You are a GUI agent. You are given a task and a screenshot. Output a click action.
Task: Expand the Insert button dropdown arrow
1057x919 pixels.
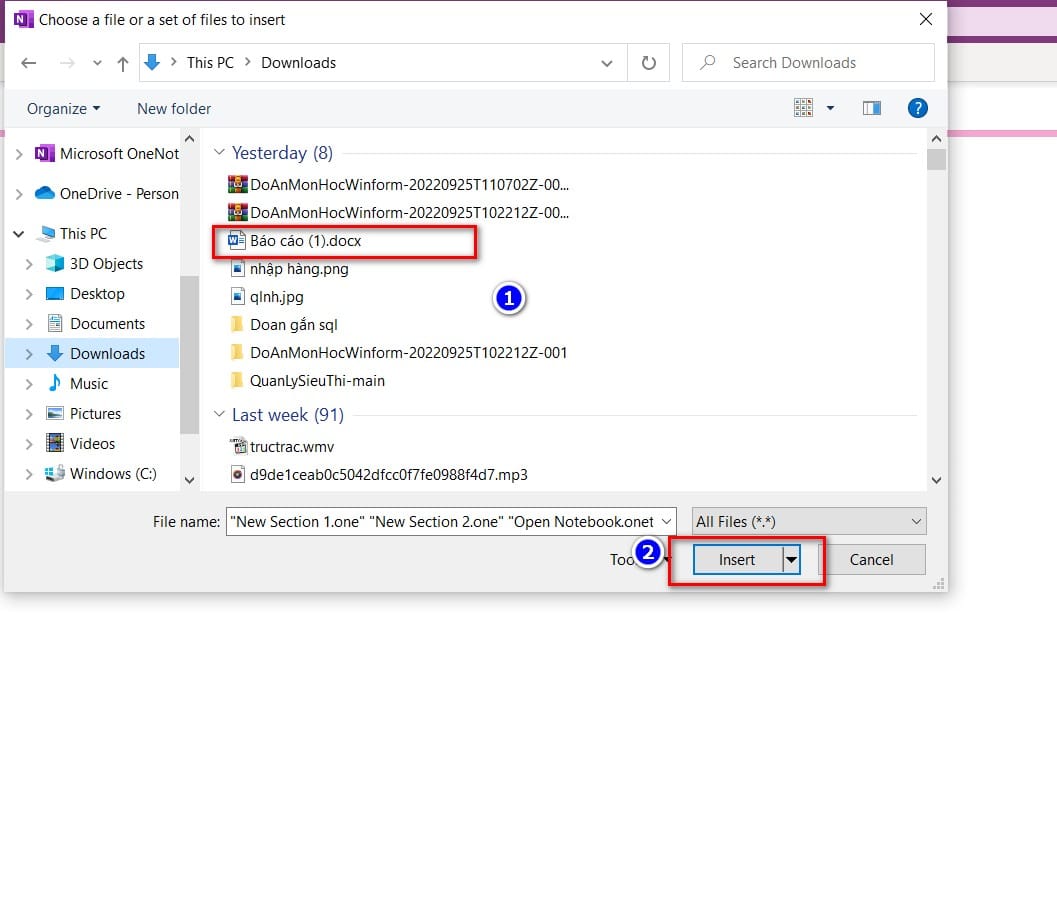coord(792,560)
